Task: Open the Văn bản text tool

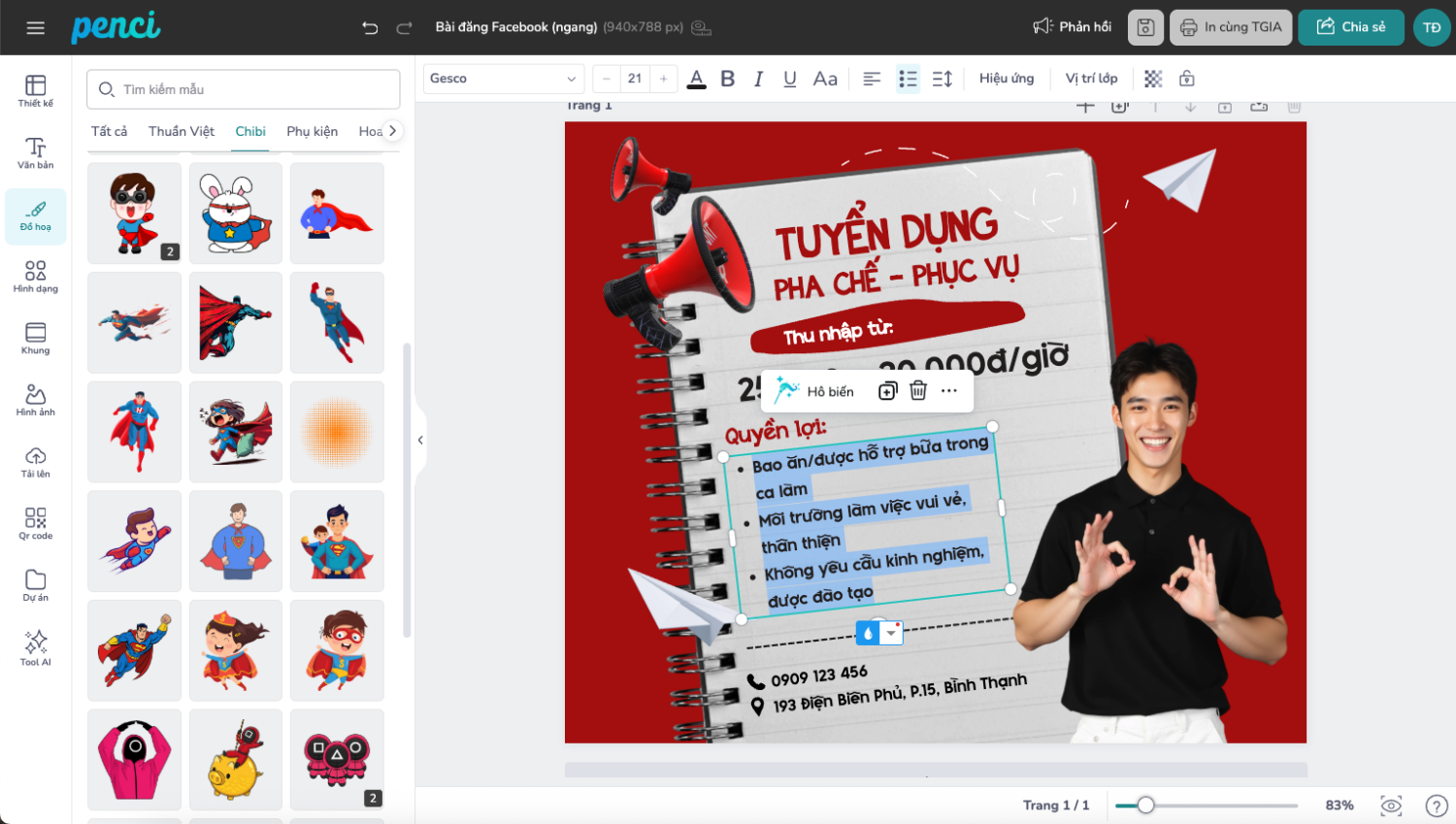Action: click(35, 153)
